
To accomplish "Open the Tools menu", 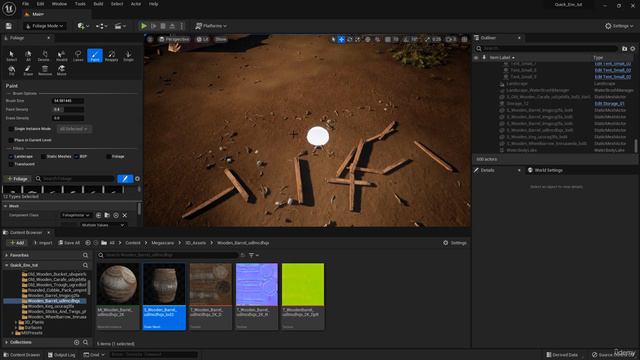I will (80, 4).
